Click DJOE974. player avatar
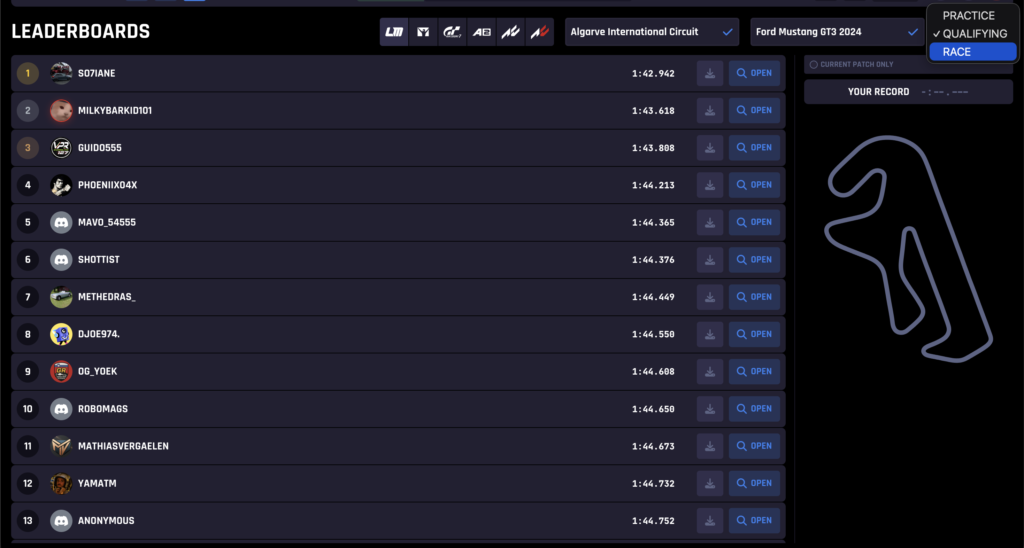The image size is (1024, 548). pos(61,334)
